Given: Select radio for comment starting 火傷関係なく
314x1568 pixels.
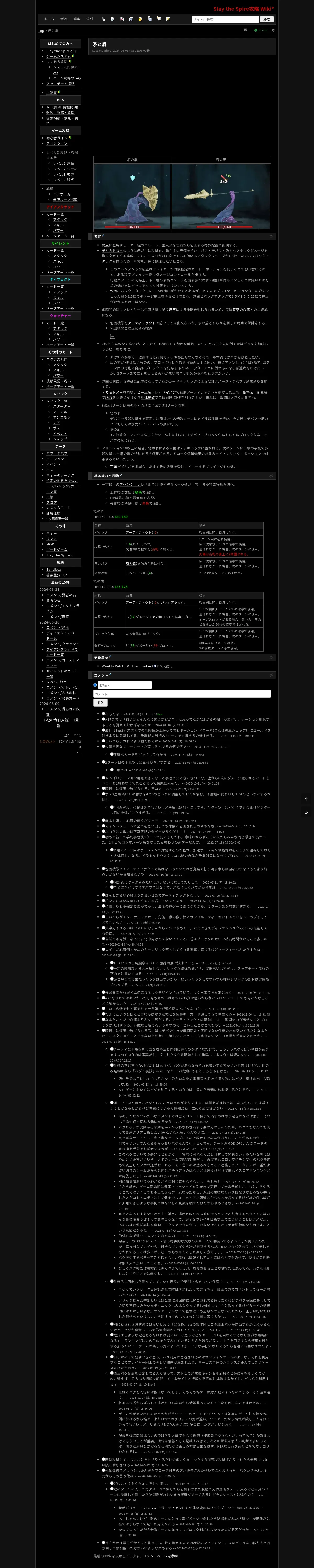Looking at the screenshot, I should coord(104,746).
